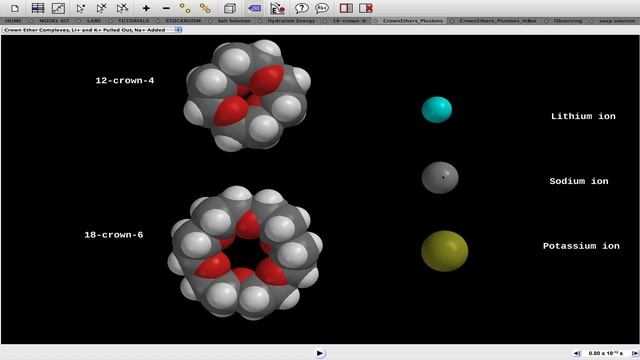Select the third multi-select arrow tool
This screenshot has height=360, width=640.
click(x=122, y=8)
